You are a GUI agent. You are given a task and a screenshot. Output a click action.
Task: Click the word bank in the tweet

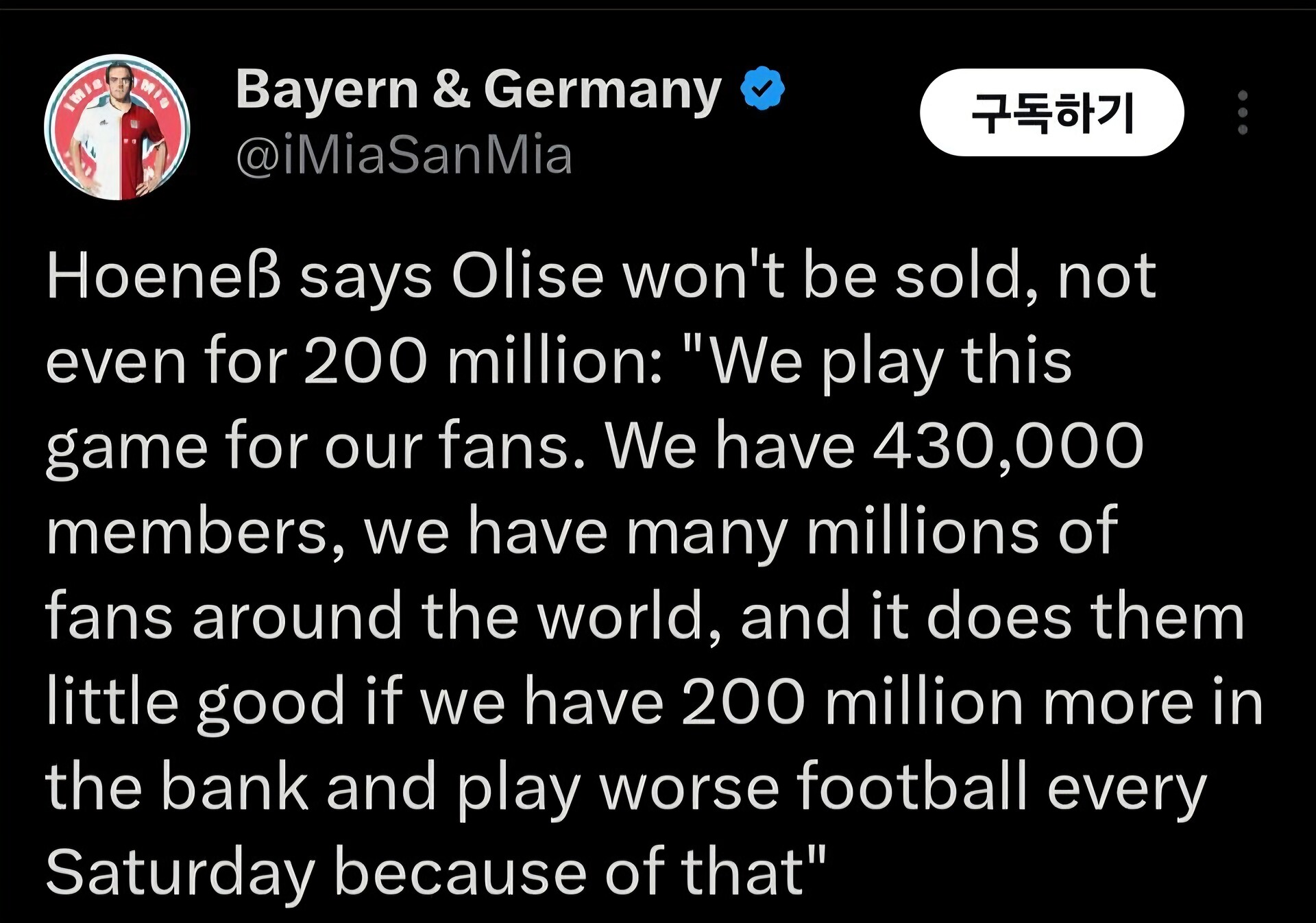[234, 787]
